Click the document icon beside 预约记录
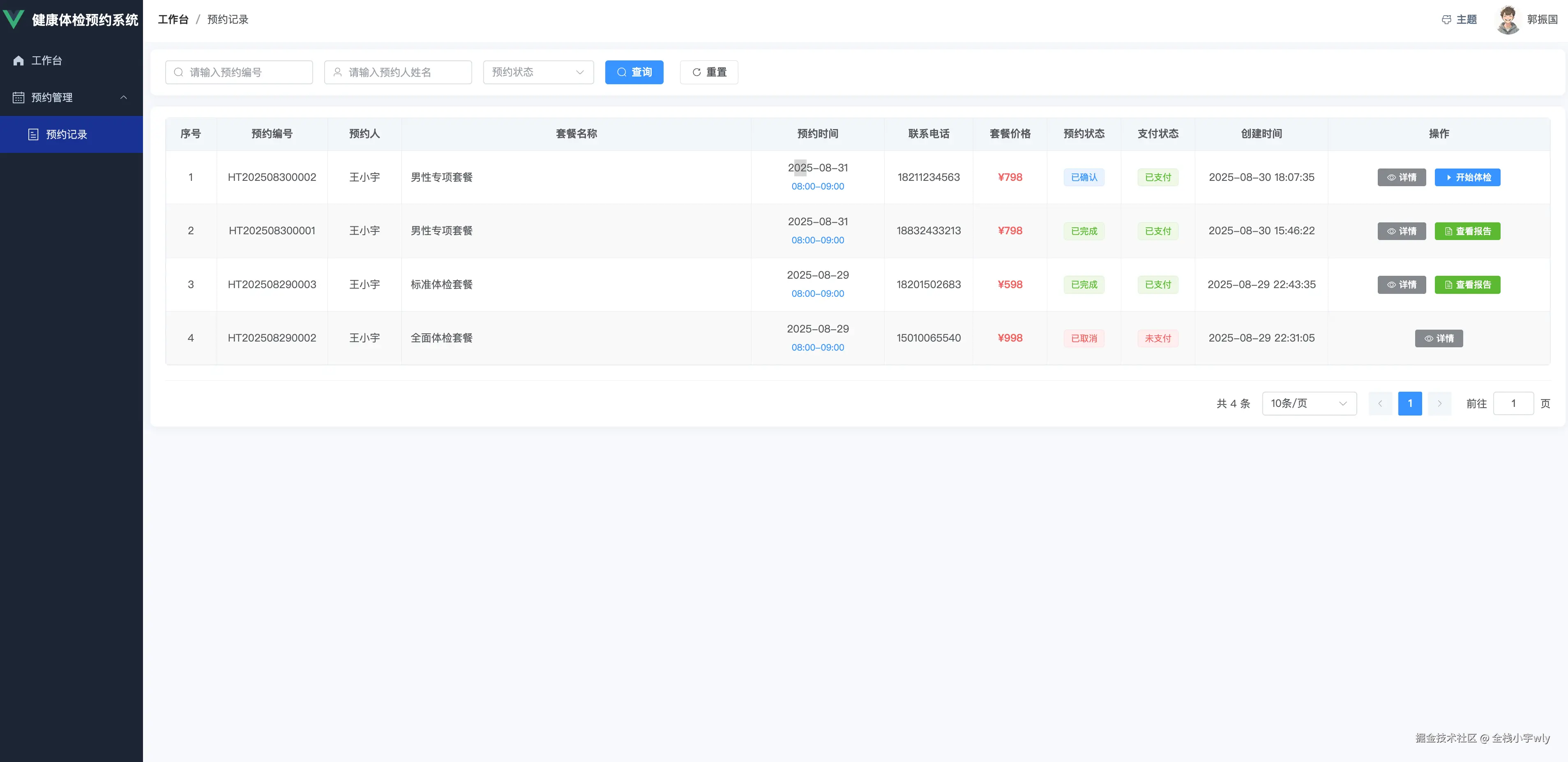This screenshot has width=1568, height=762. (33, 134)
